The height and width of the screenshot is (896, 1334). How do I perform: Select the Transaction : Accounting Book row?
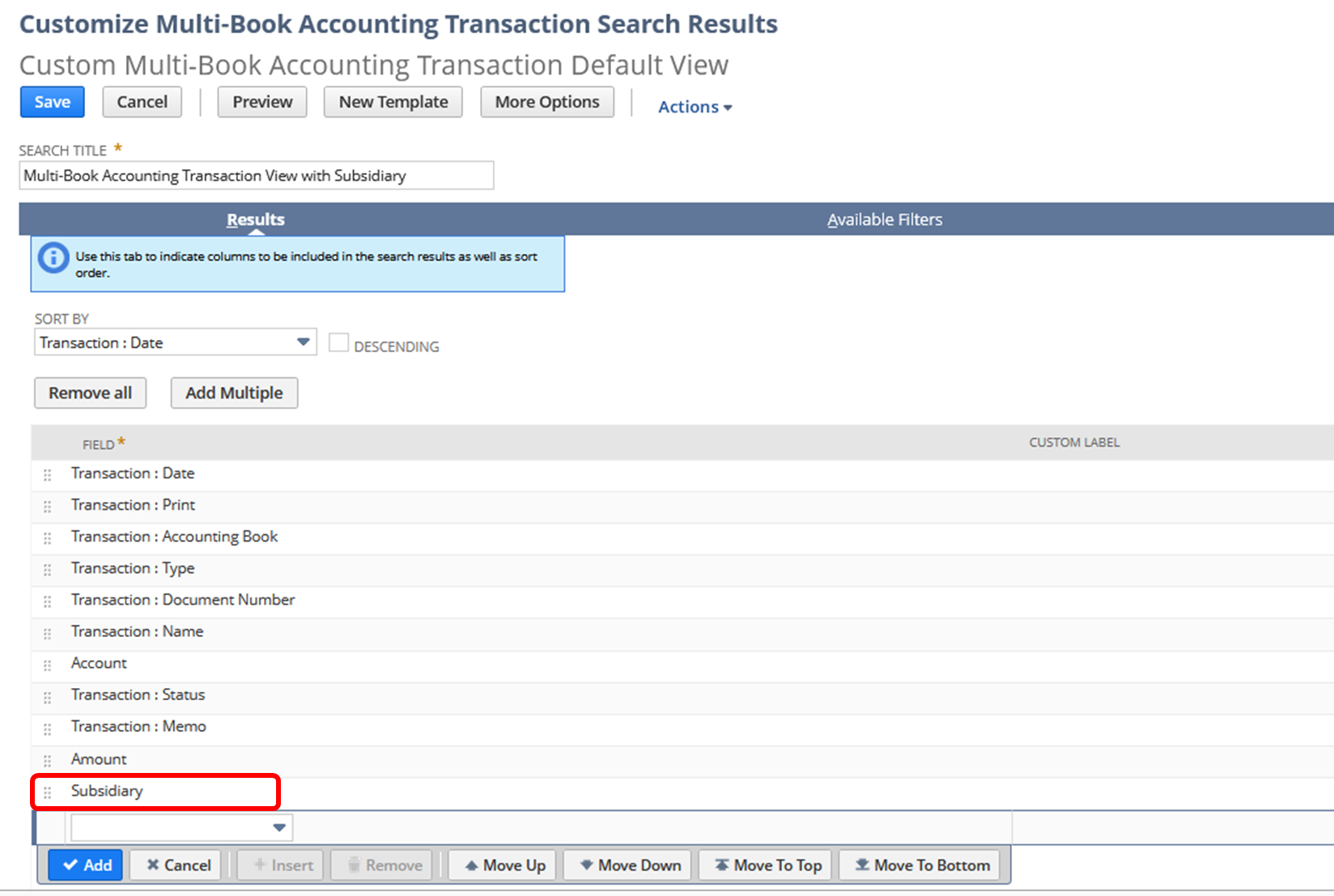[682, 537]
